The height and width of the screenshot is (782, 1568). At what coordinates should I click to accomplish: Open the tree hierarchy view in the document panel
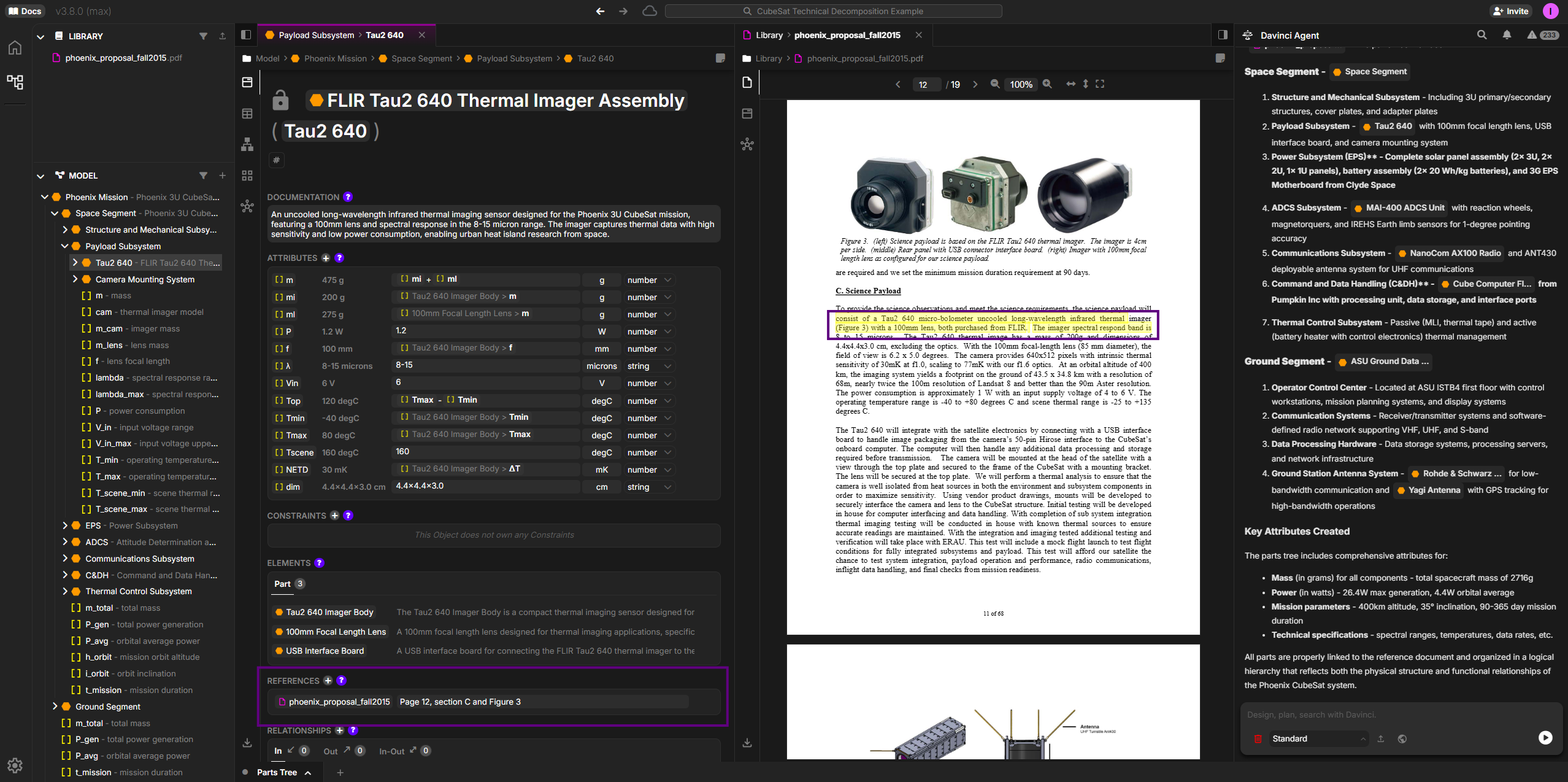[x=247, y=145]
